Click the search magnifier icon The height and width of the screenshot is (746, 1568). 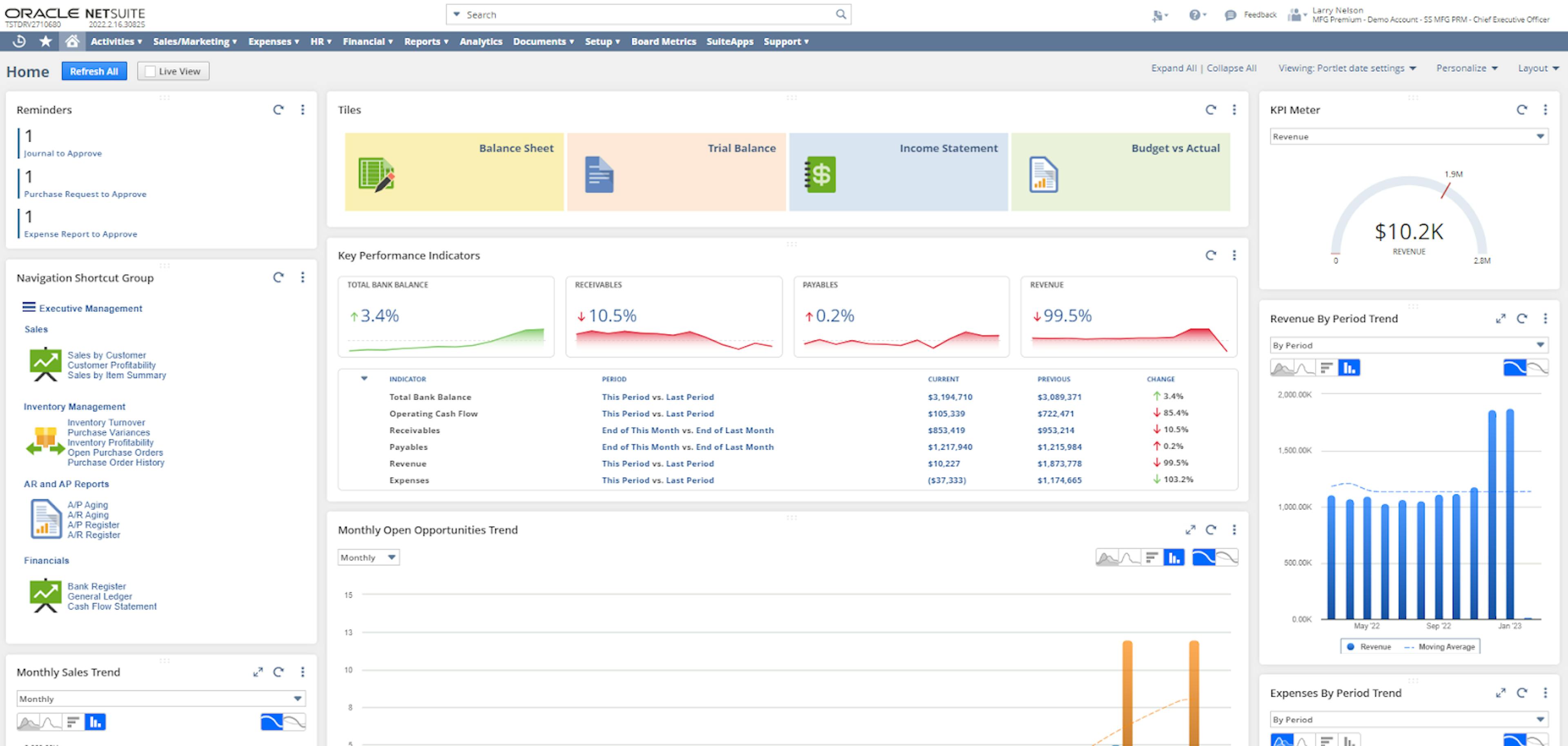pyautogui.click(x=841, y=14)
